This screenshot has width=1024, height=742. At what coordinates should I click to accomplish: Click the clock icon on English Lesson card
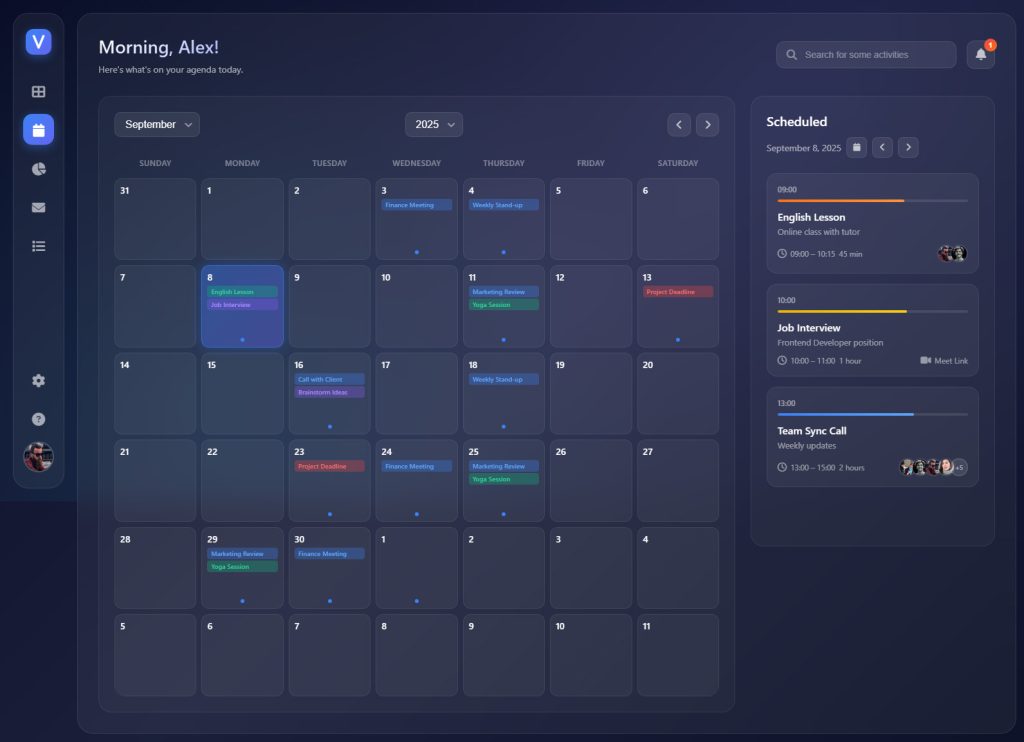tap(782, 253)
